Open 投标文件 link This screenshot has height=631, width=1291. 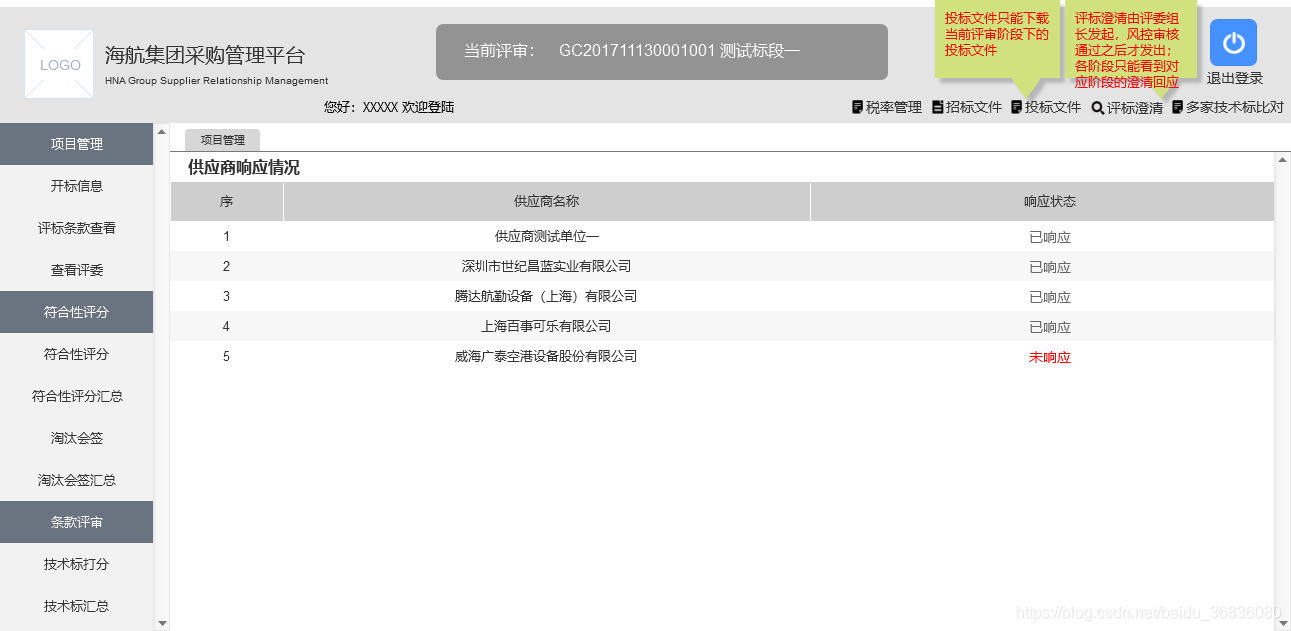point(1053,107)
